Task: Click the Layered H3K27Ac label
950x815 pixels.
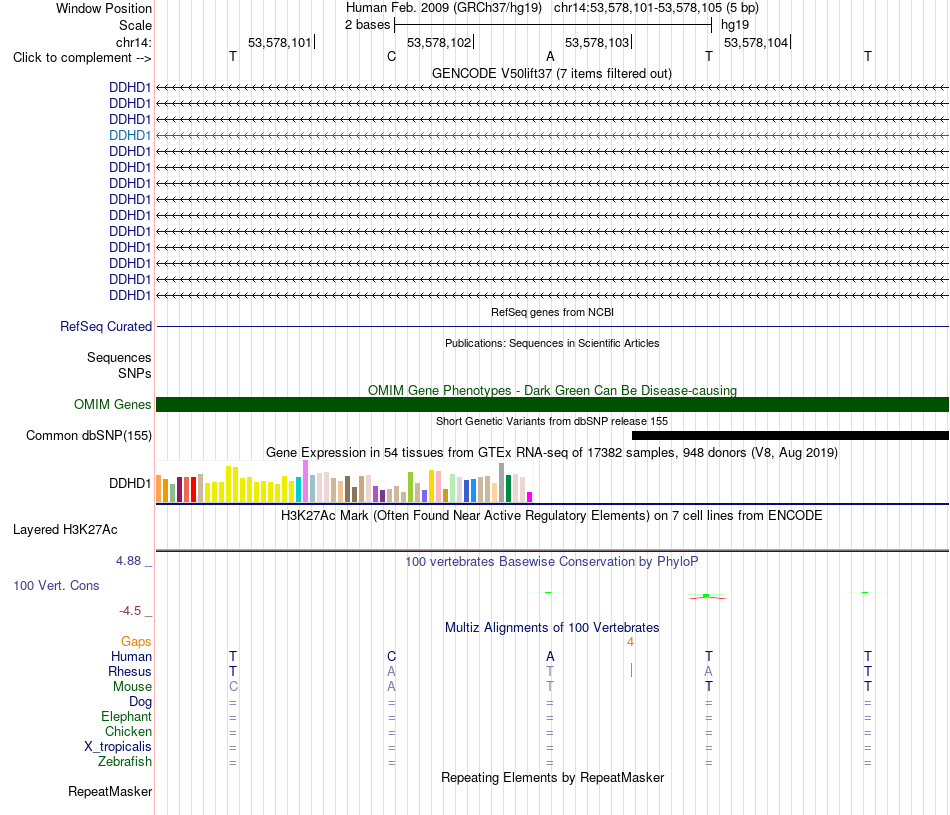Action: (x=65, y=530)
